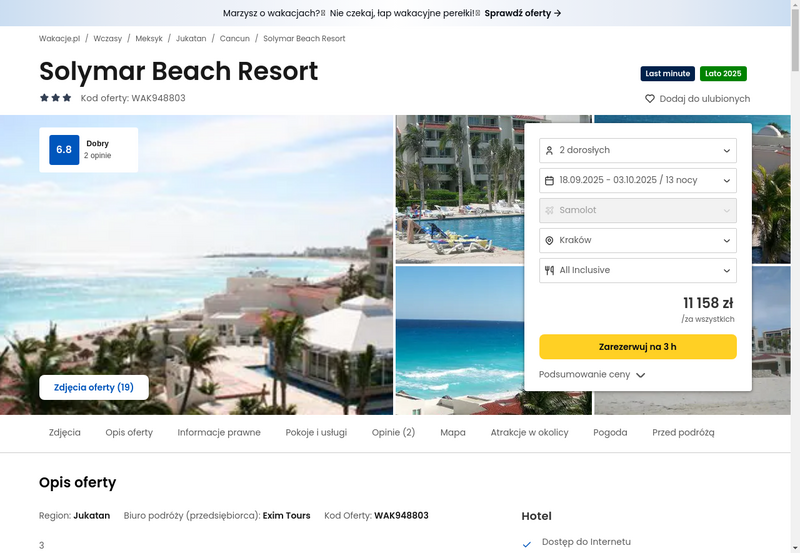The height and width of the screenshot is (553, 800).
Task: Open Zdjęcia oferty (19) gallery
Action: coord(94,387)
